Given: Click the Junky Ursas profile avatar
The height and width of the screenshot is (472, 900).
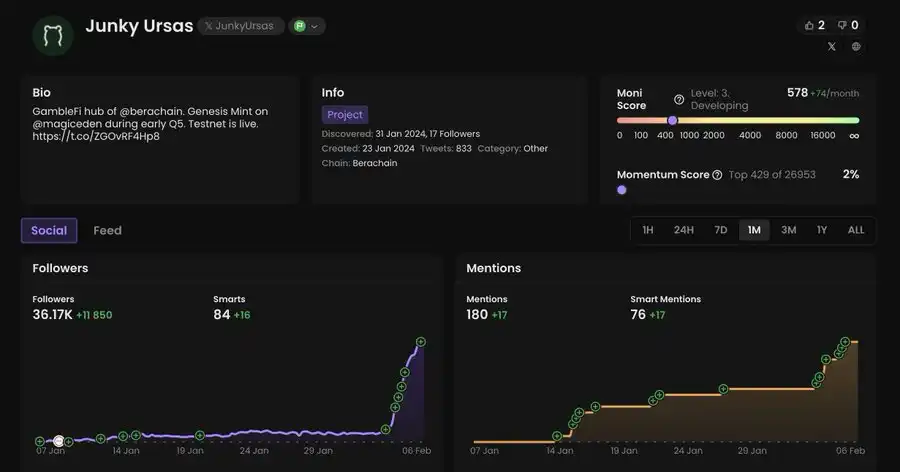Looking at the screenshot, I should pos(53,35).
